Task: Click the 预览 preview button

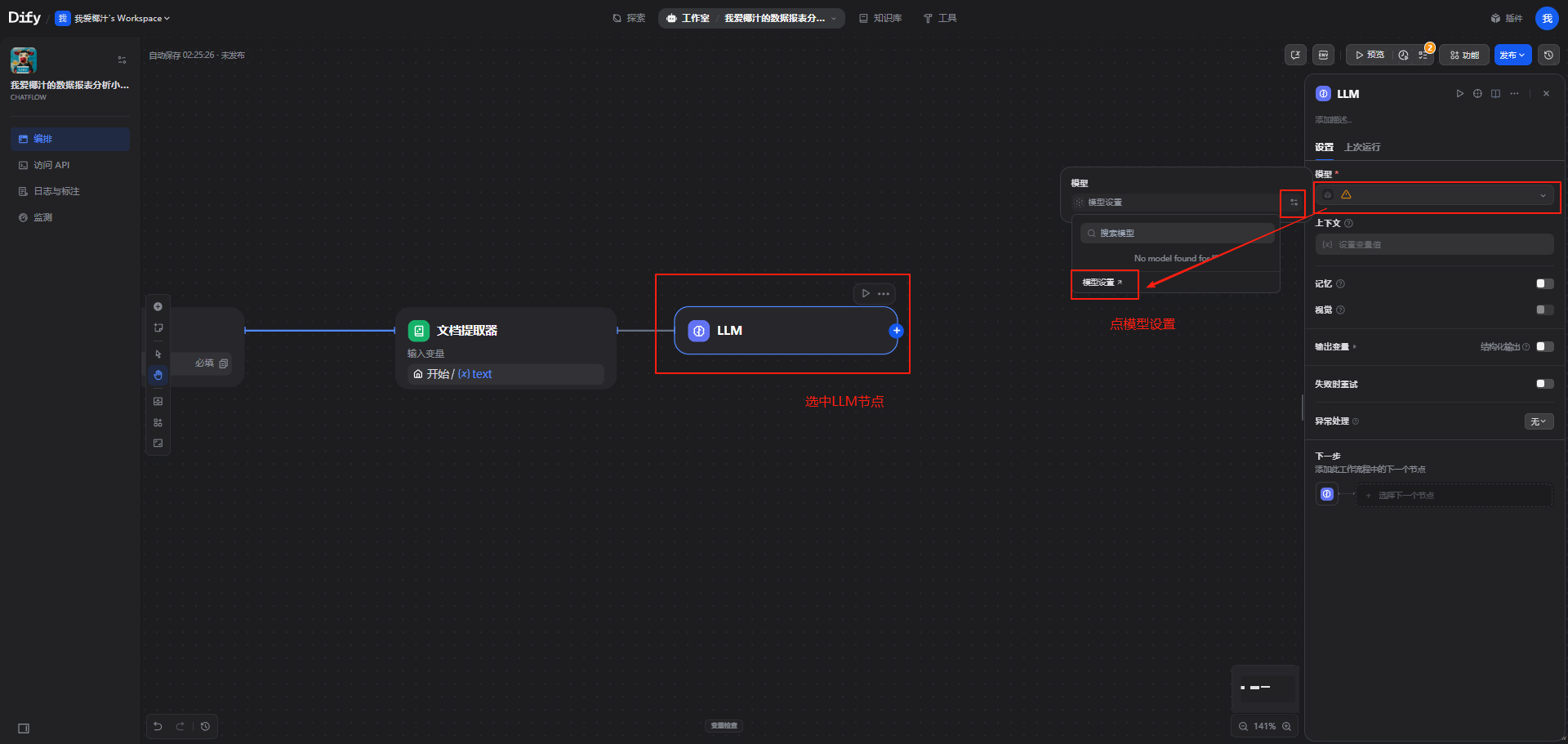Action: (1370, 55)
